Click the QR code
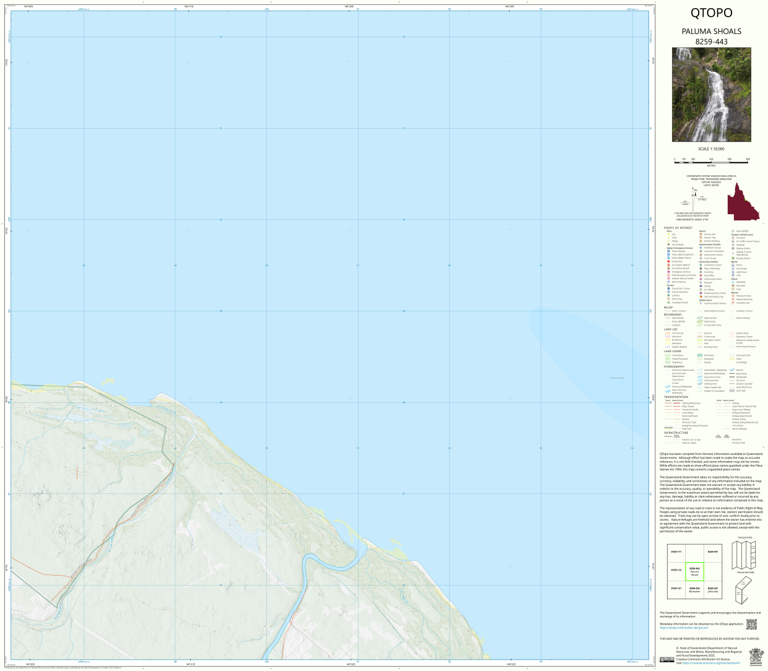Viewport: 768px width, 671px height. click(x=751, y=624)
